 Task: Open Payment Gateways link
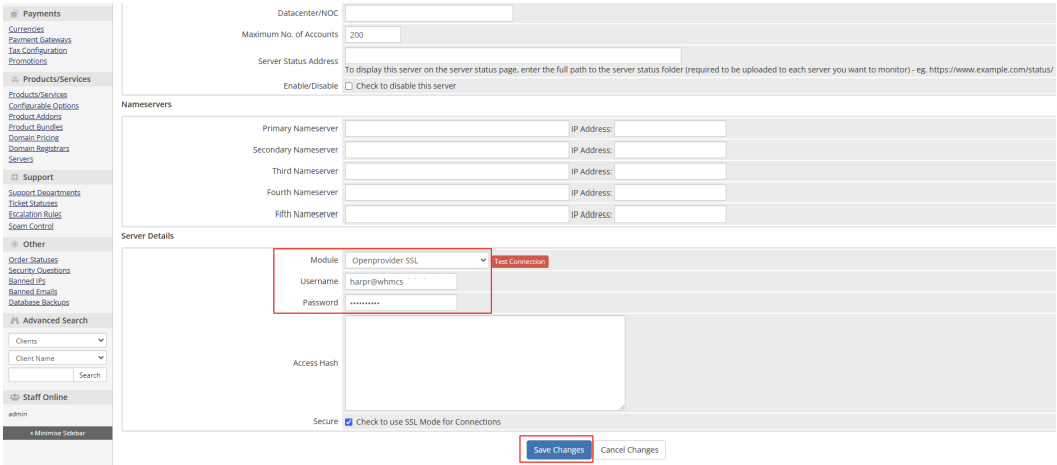pos(40,40)
